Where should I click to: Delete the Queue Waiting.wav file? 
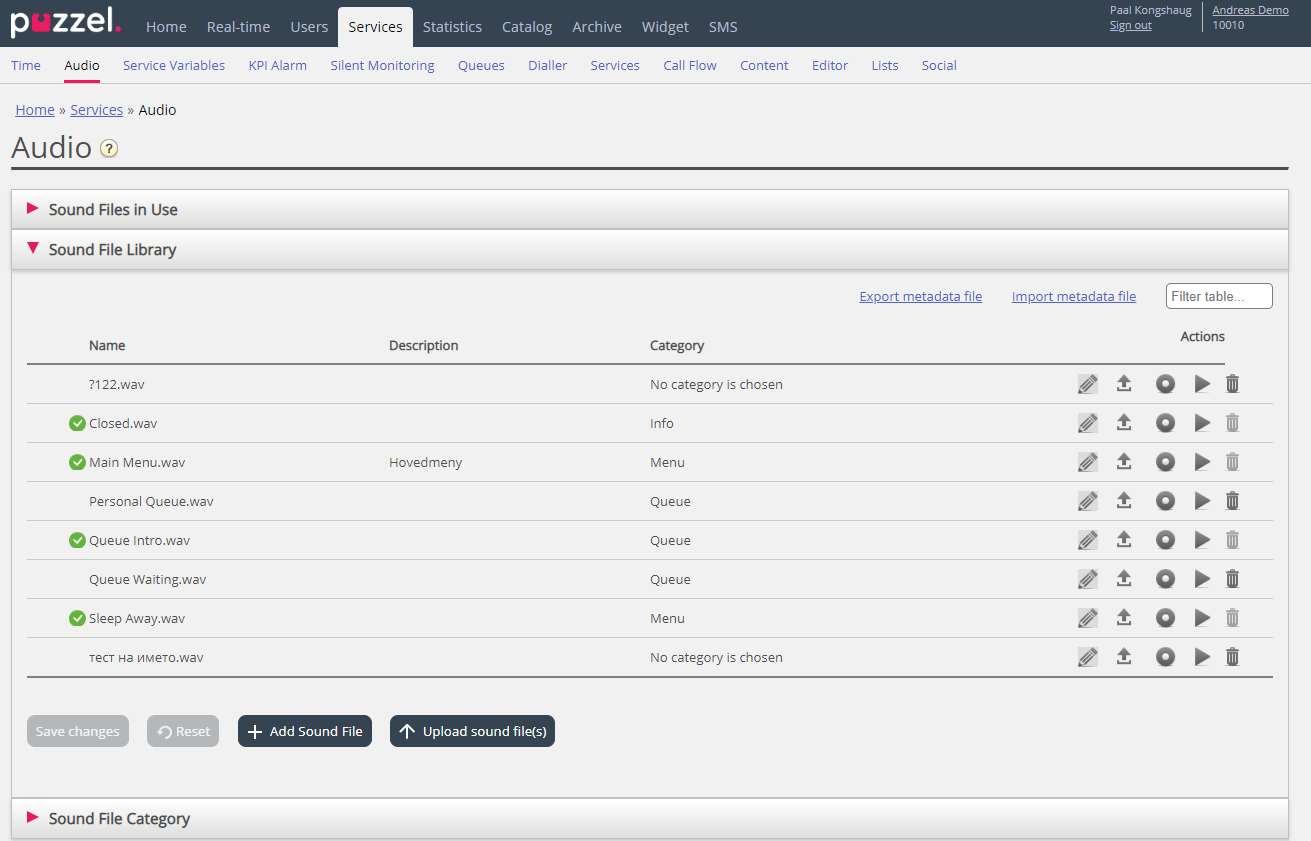pyautogui.click(x=1233, y=579)
